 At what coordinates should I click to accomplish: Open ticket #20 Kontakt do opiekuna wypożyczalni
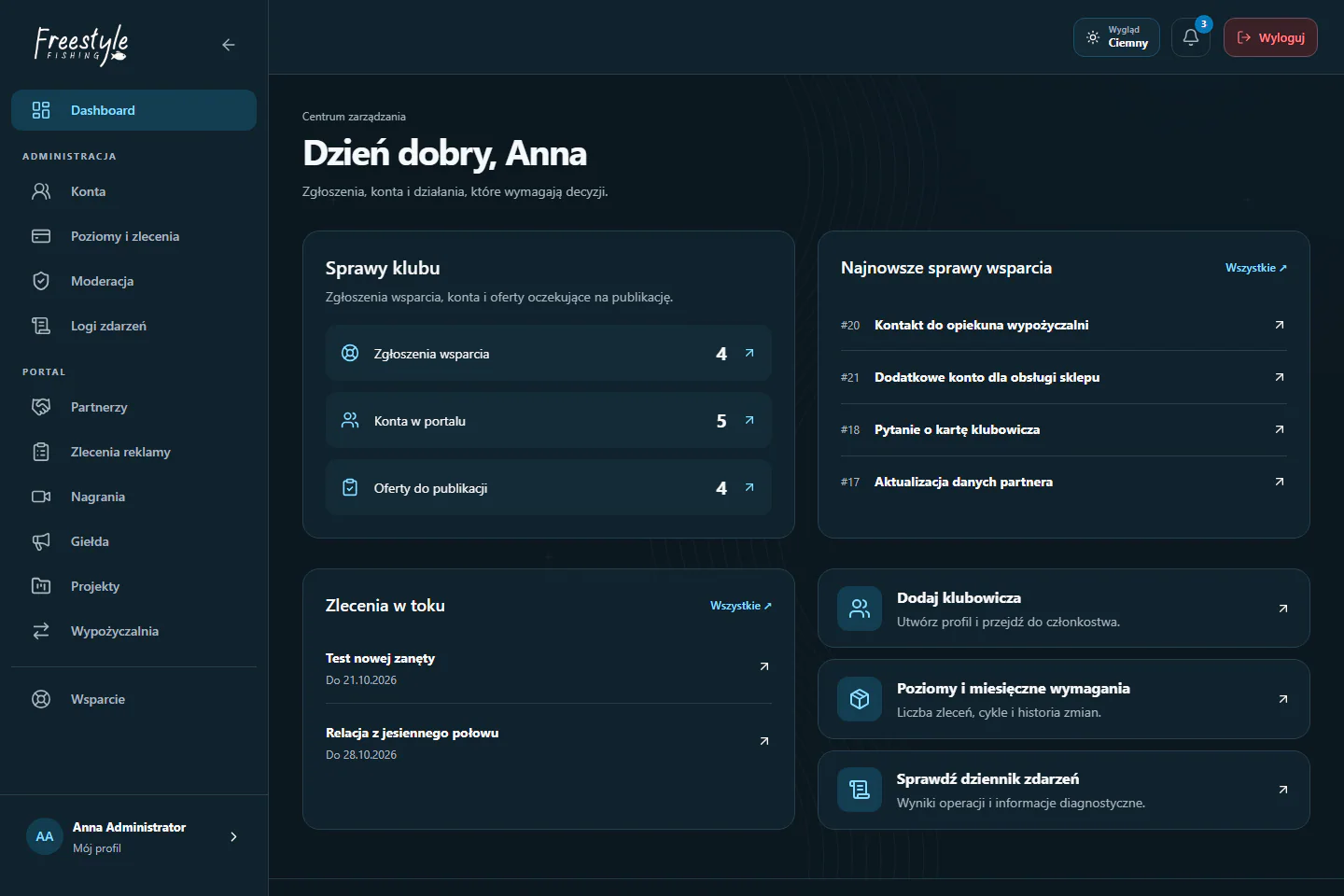1064,325
